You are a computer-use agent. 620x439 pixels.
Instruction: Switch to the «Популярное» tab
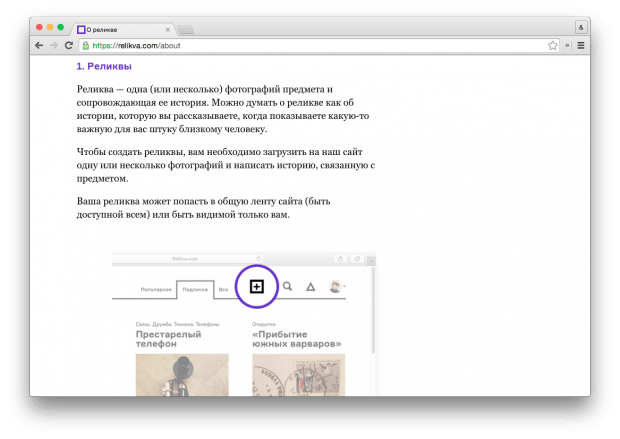(155, 289)
